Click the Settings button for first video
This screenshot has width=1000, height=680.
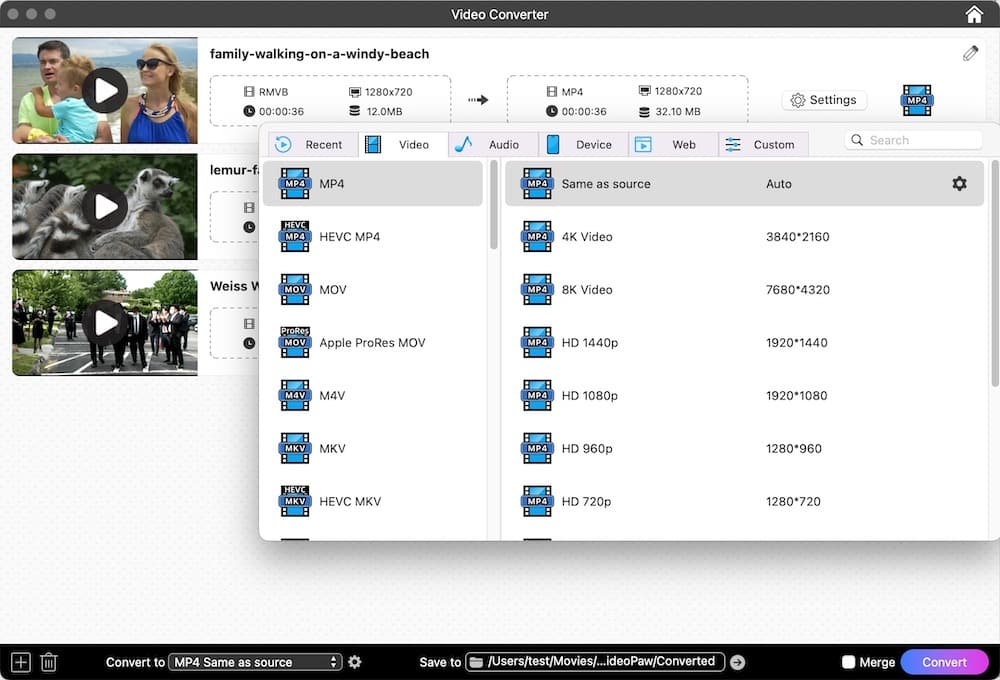pos(824,100)
